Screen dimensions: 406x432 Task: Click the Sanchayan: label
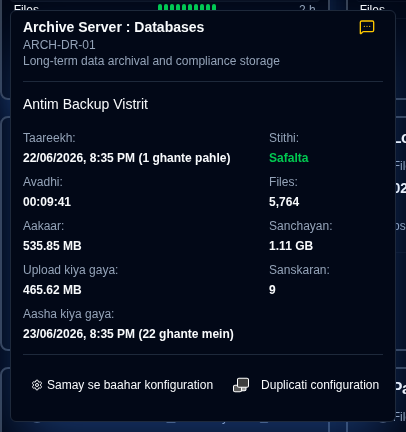tap(301, 226)
